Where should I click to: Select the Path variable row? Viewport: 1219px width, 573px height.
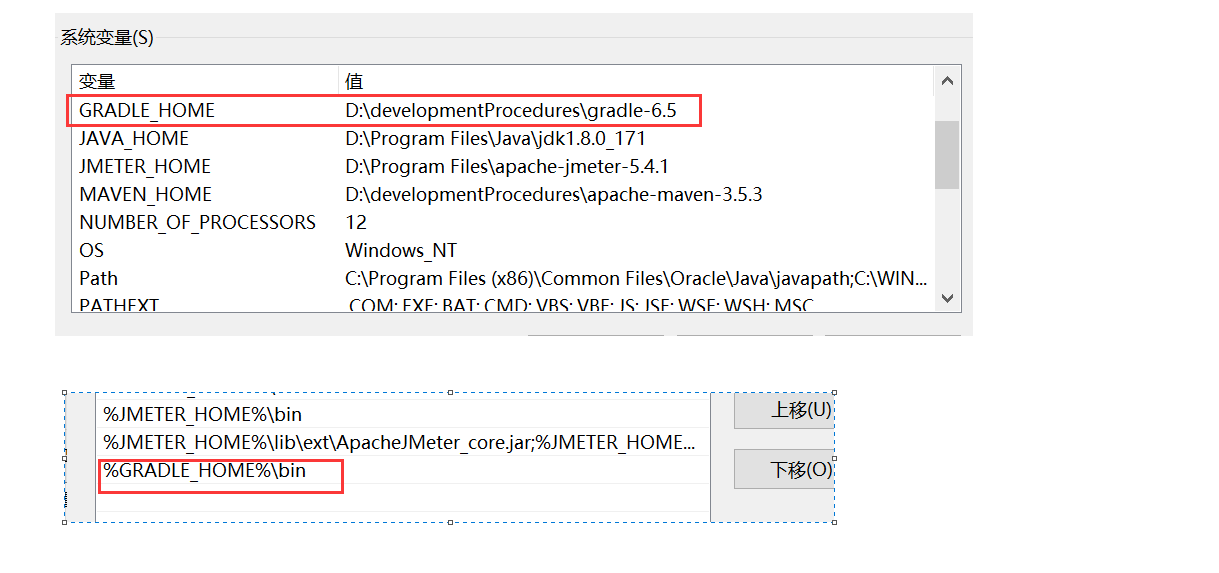(x=502, y=278)
